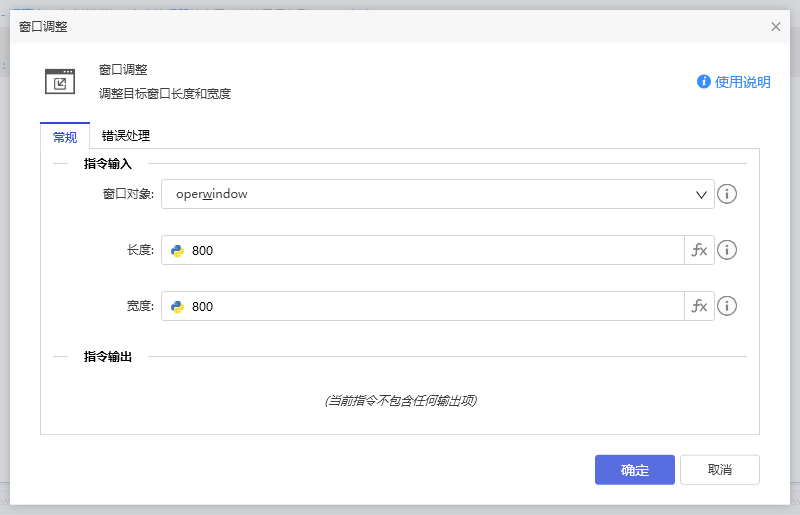Click the fx expression button for 宽度
This screenshot has width=800, height=515.
click(x=699, y=306)
